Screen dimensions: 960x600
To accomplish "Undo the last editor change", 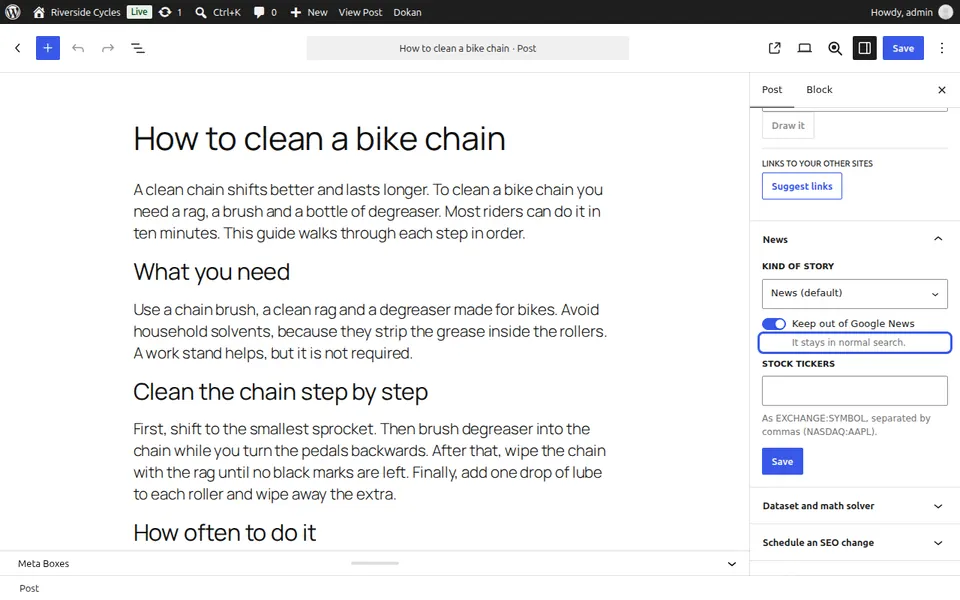I will pyautogui.click(x=78, y=48).
